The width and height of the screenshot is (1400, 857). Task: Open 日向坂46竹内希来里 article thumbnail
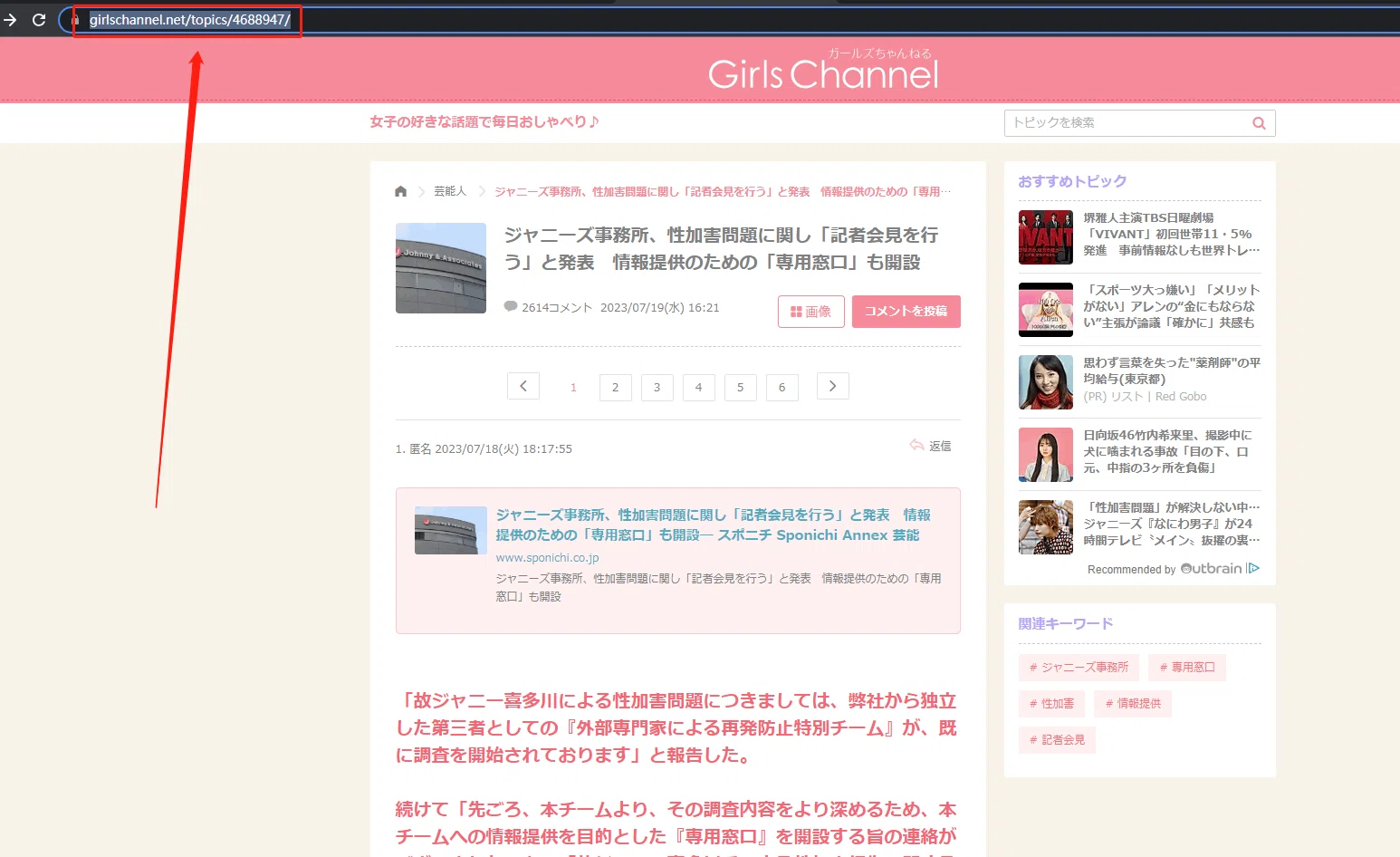pos(1046,455)
